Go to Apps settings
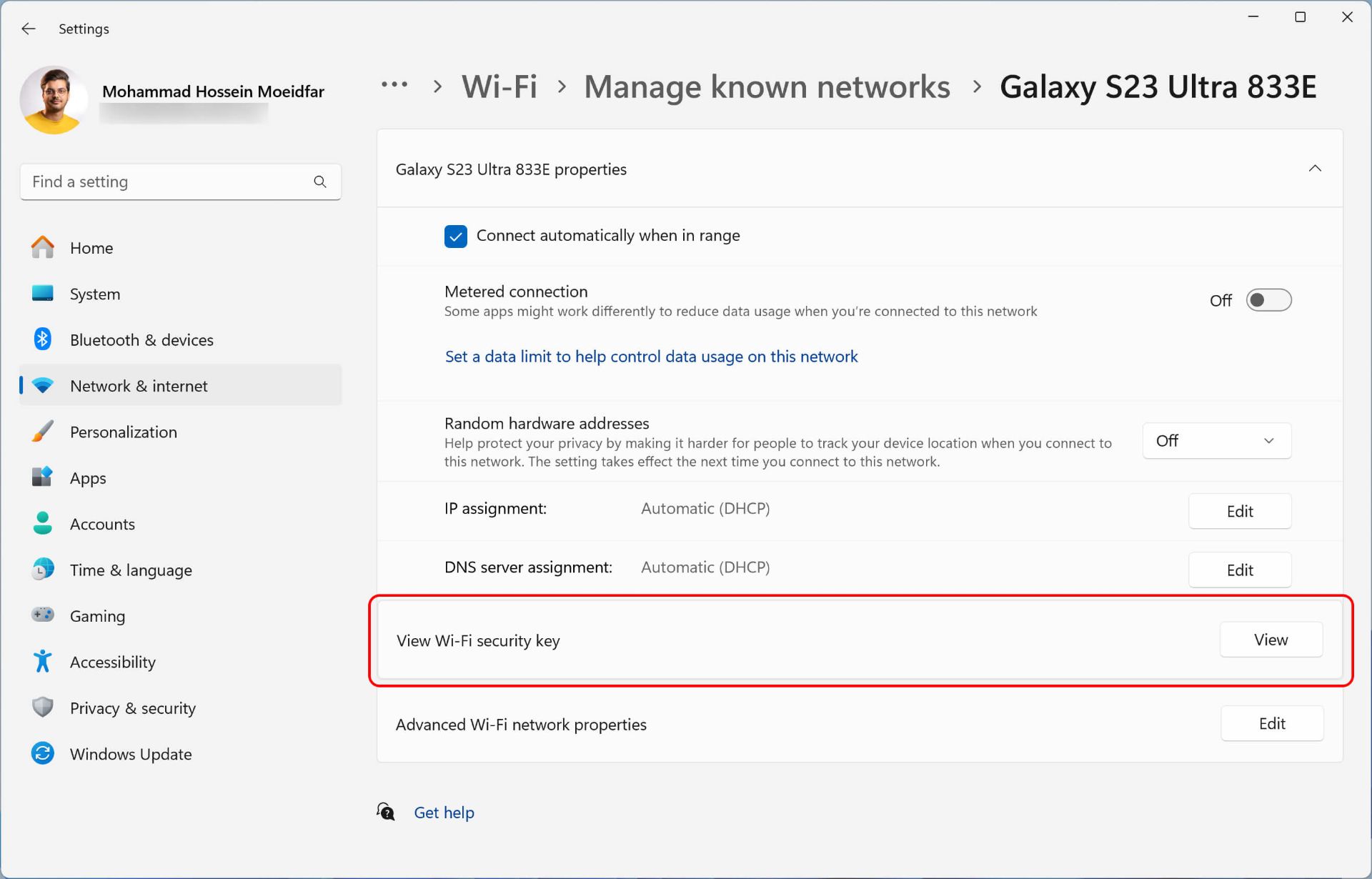1372x879 pixels. coord(180,477)
